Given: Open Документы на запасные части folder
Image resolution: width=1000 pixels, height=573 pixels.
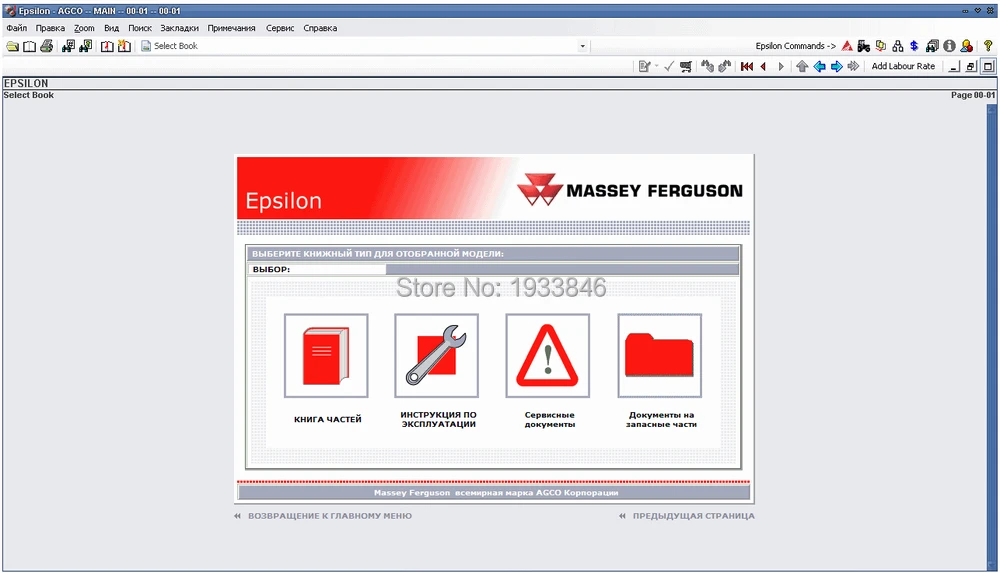Looking at the screenshot, I should point(659,356).
